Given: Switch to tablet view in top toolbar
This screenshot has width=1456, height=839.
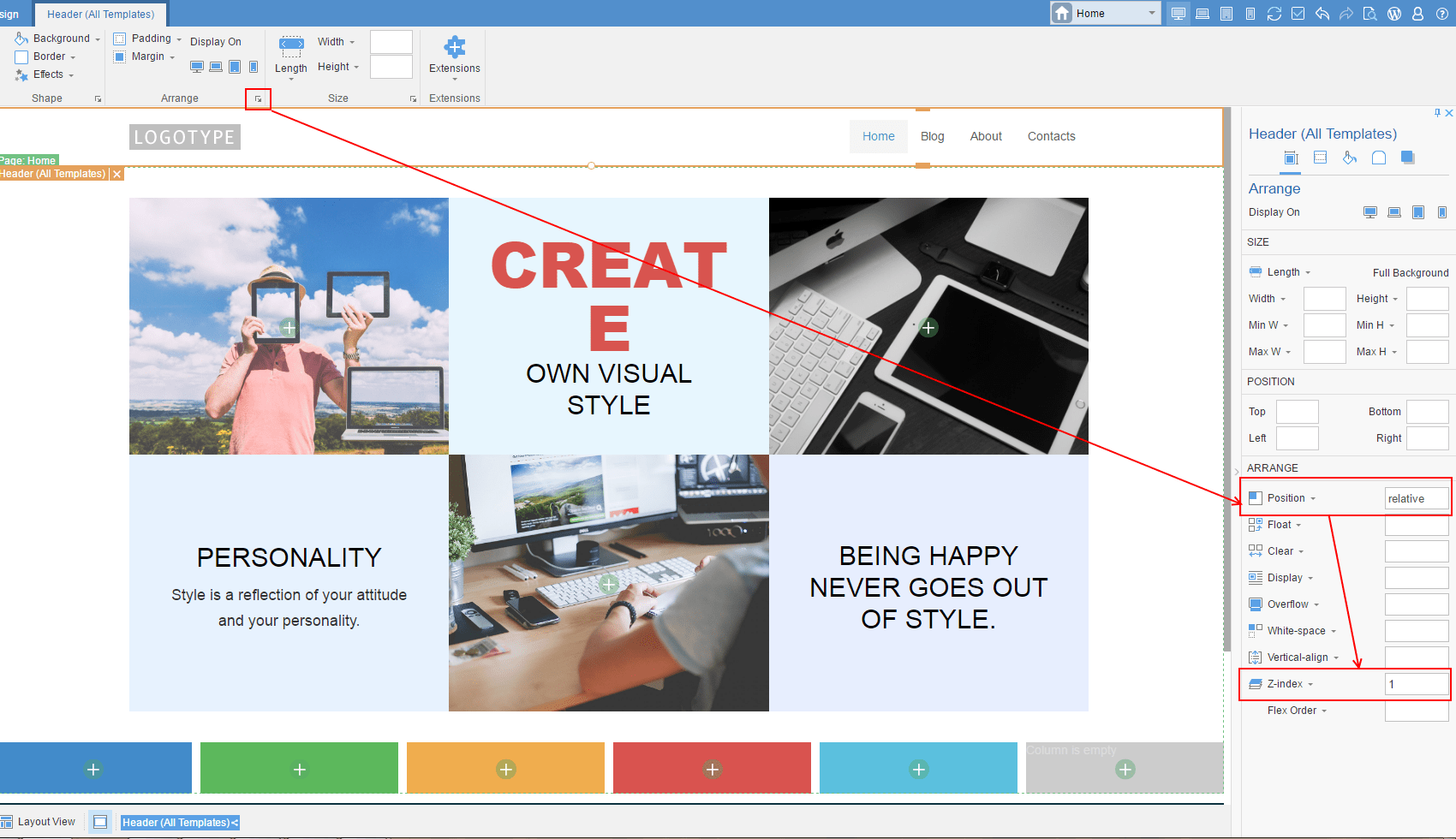Looking at the screenshot, I should (1226, 14).
